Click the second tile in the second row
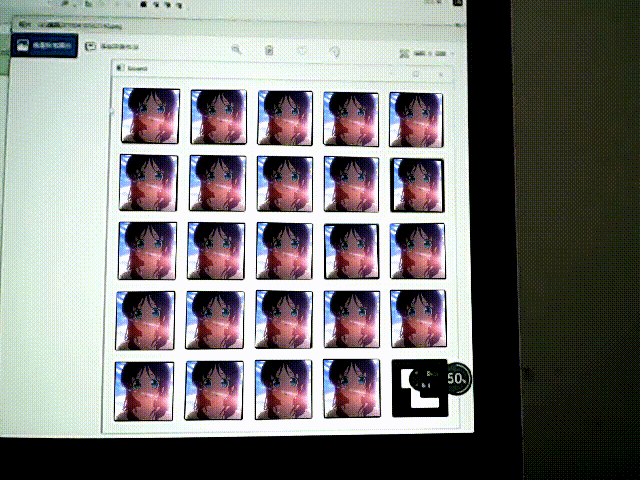The height and width of the screenshot is (480, 640). click(218, 183)
